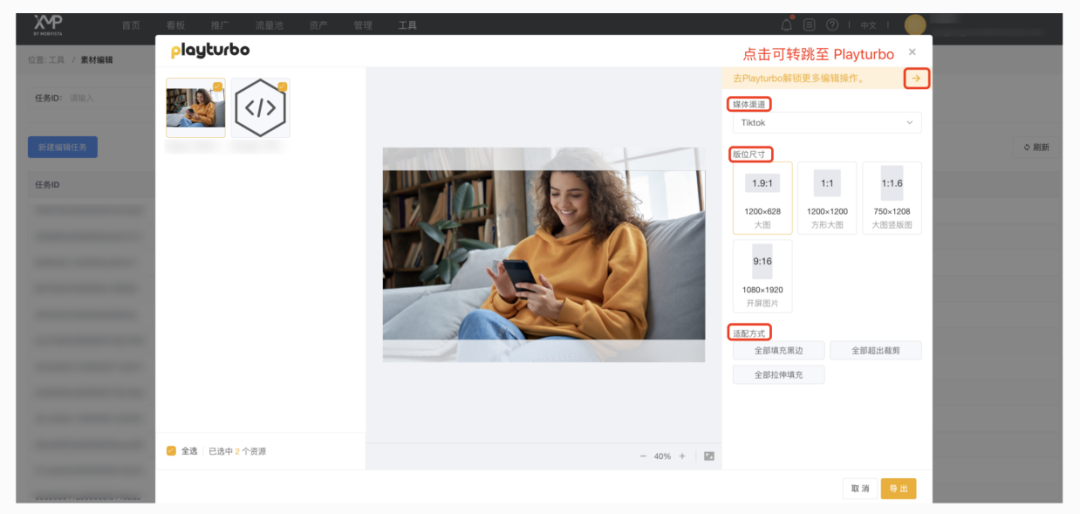Viewport: 1080px width, 514px height.
Task: Click the 40% zoom value
Action: (x=662, y=456)
